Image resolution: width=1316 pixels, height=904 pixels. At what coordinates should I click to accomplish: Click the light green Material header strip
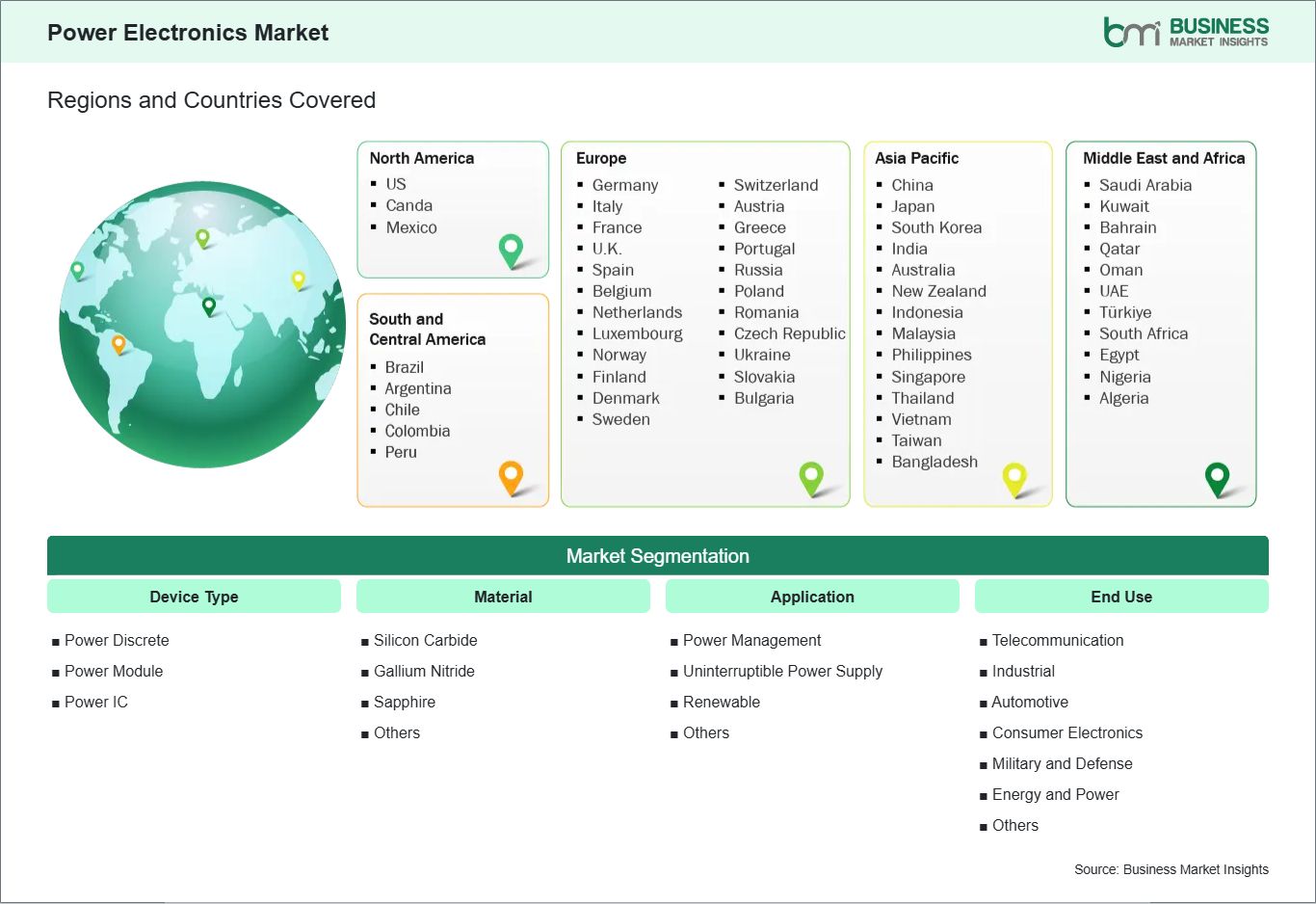(503, 597)
